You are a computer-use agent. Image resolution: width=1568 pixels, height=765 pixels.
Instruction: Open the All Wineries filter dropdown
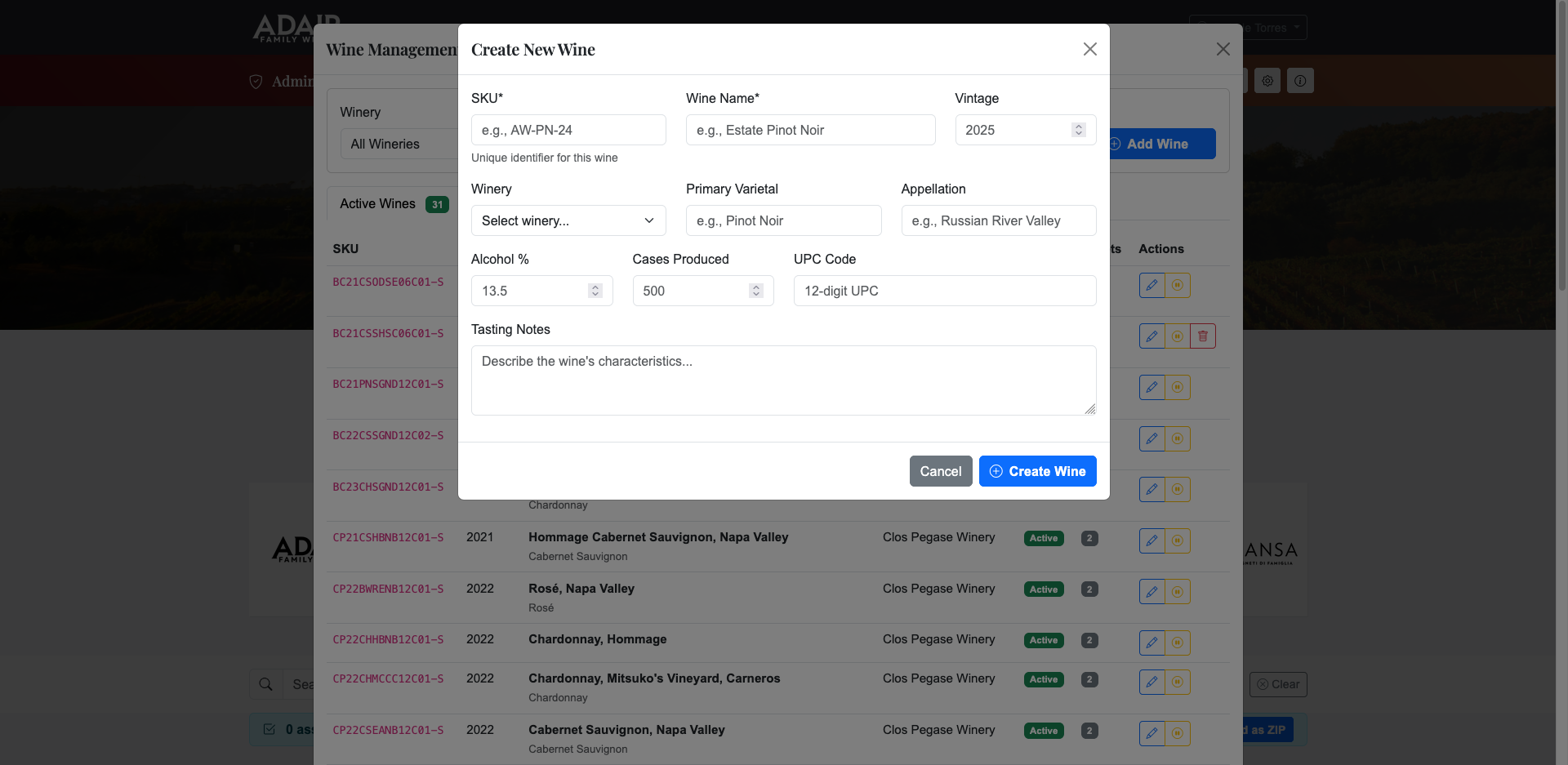[x=400, y=144]
